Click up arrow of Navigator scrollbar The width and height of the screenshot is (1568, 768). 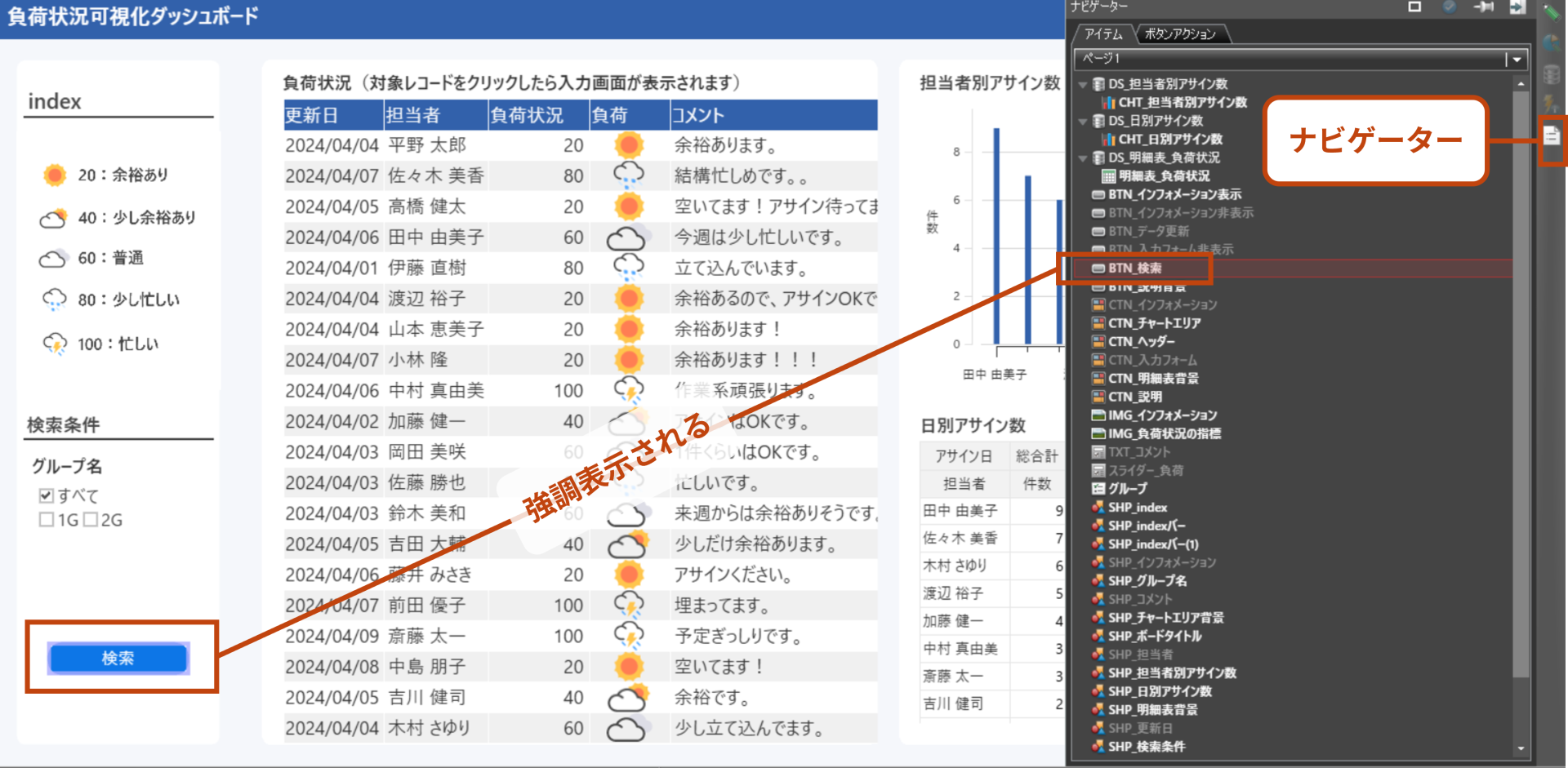(1521, 84)
